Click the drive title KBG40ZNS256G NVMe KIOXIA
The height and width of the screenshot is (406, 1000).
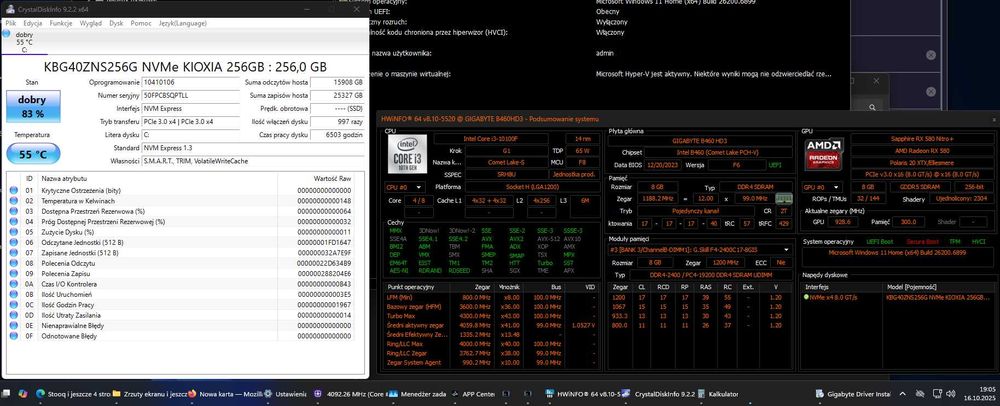(x=185, y=66)
